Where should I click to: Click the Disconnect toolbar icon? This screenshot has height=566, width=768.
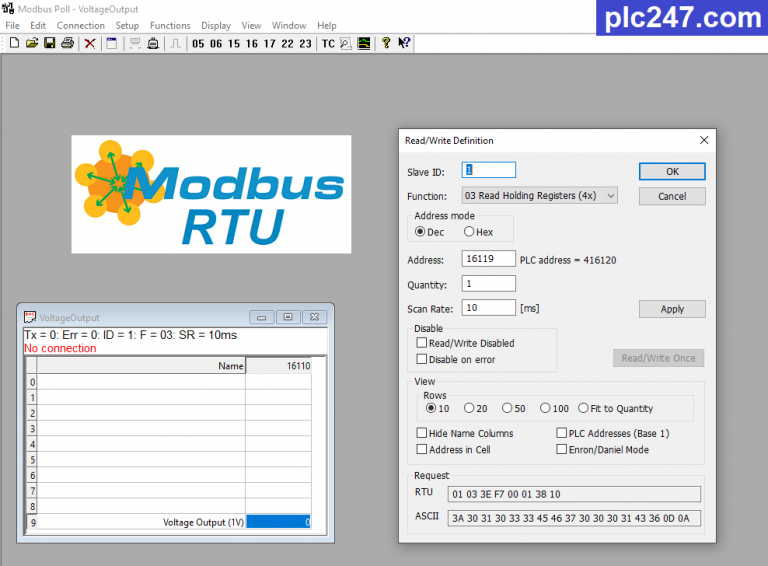point(153,43)
